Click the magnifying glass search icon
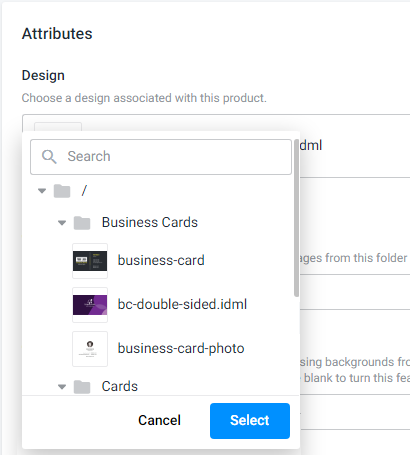410x455 pixels. click(x=49, y=156)
